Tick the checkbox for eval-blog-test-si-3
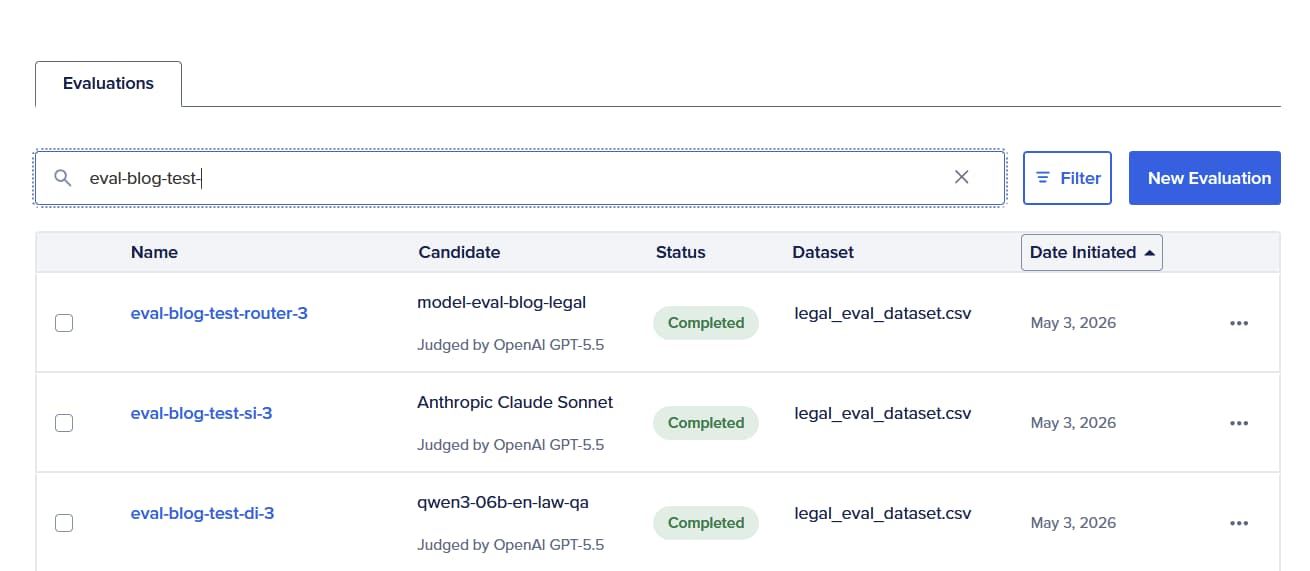Screen dimensions: 1310x571 pyautogui.click(x=64, y=423)
